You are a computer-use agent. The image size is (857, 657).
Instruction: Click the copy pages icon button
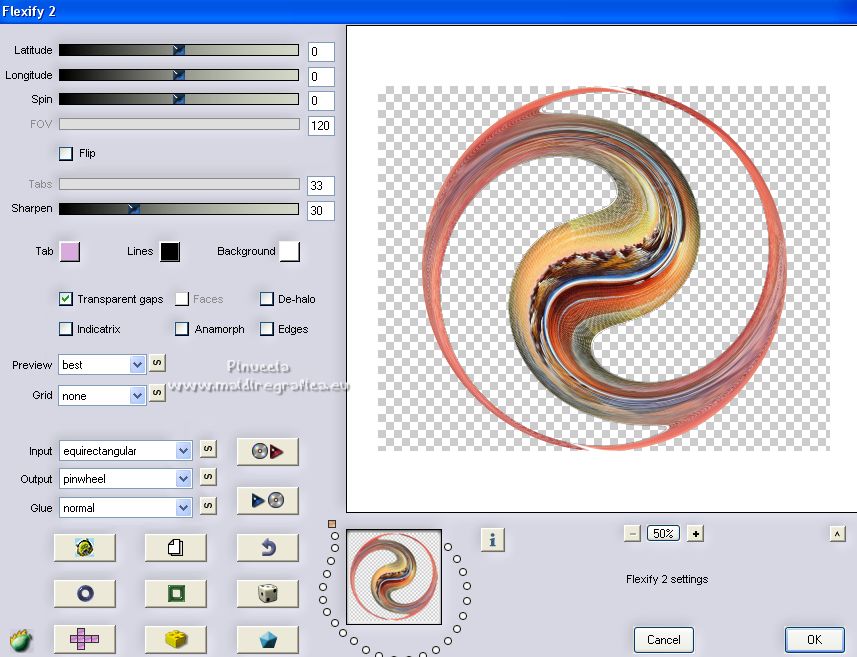click(175, 548)
